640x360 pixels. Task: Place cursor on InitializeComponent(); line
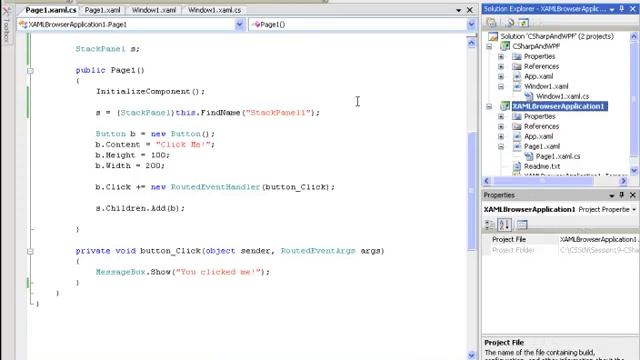(151, 91)
